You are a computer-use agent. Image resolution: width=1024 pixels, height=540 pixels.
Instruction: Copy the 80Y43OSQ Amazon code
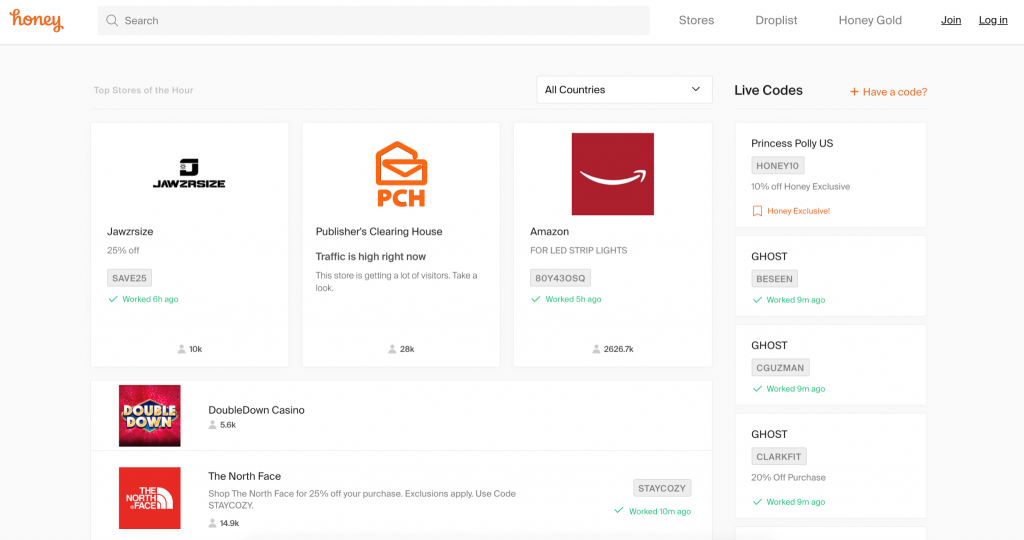(560, 278)
